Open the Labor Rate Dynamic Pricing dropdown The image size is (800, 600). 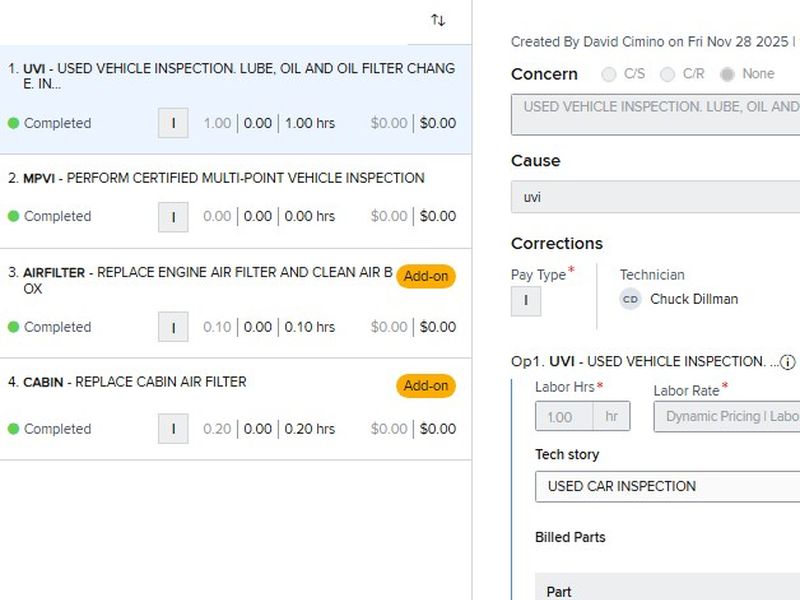click(x=728, y=417)
